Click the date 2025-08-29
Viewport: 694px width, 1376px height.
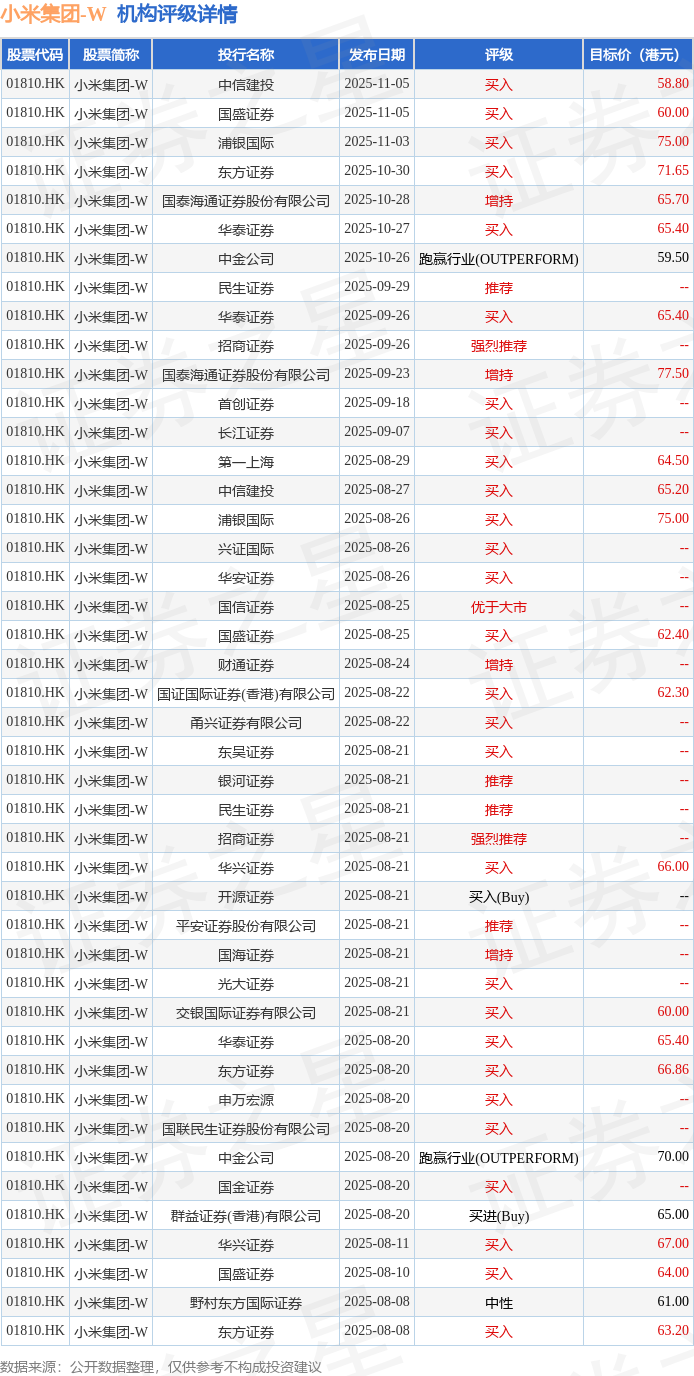[x=377, y=461]
